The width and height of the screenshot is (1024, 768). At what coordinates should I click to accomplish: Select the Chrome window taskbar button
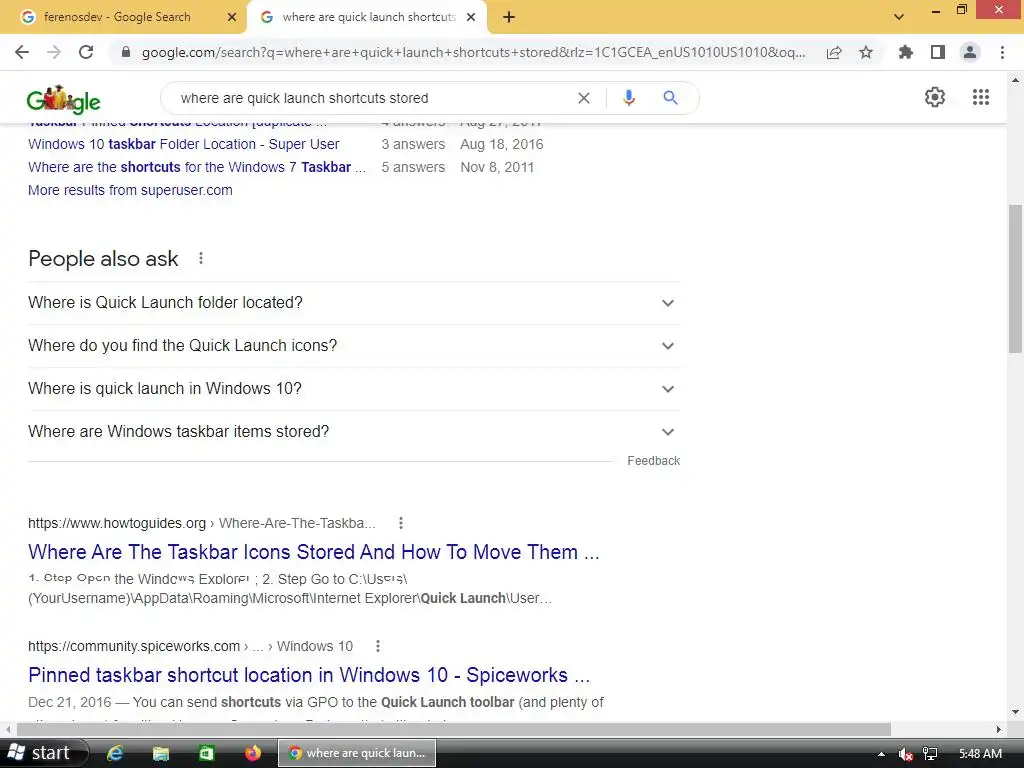click(x=357, y=753)
